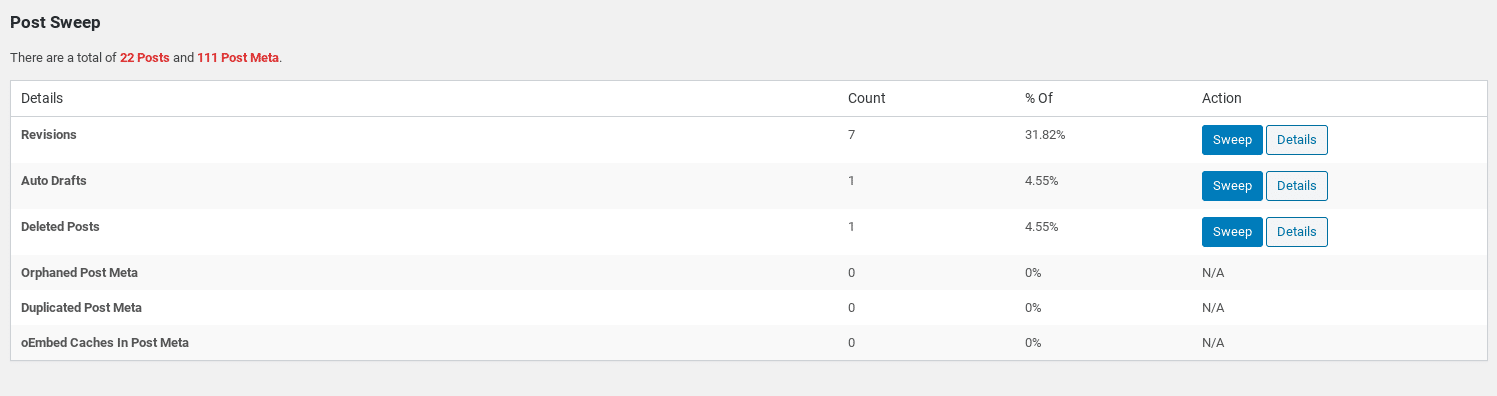Select the Orphaned Post Meta row
Image resolution: width=1497 pixels, height=396 pixels.
coord(747,272)
